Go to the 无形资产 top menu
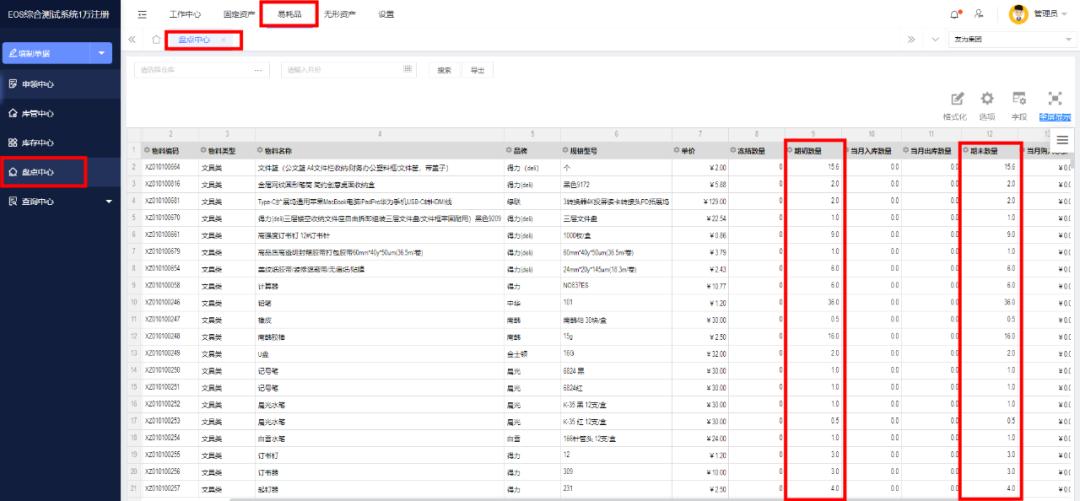Image resolution: width=1080 pixels, height=501 pixels. (340, 14)
